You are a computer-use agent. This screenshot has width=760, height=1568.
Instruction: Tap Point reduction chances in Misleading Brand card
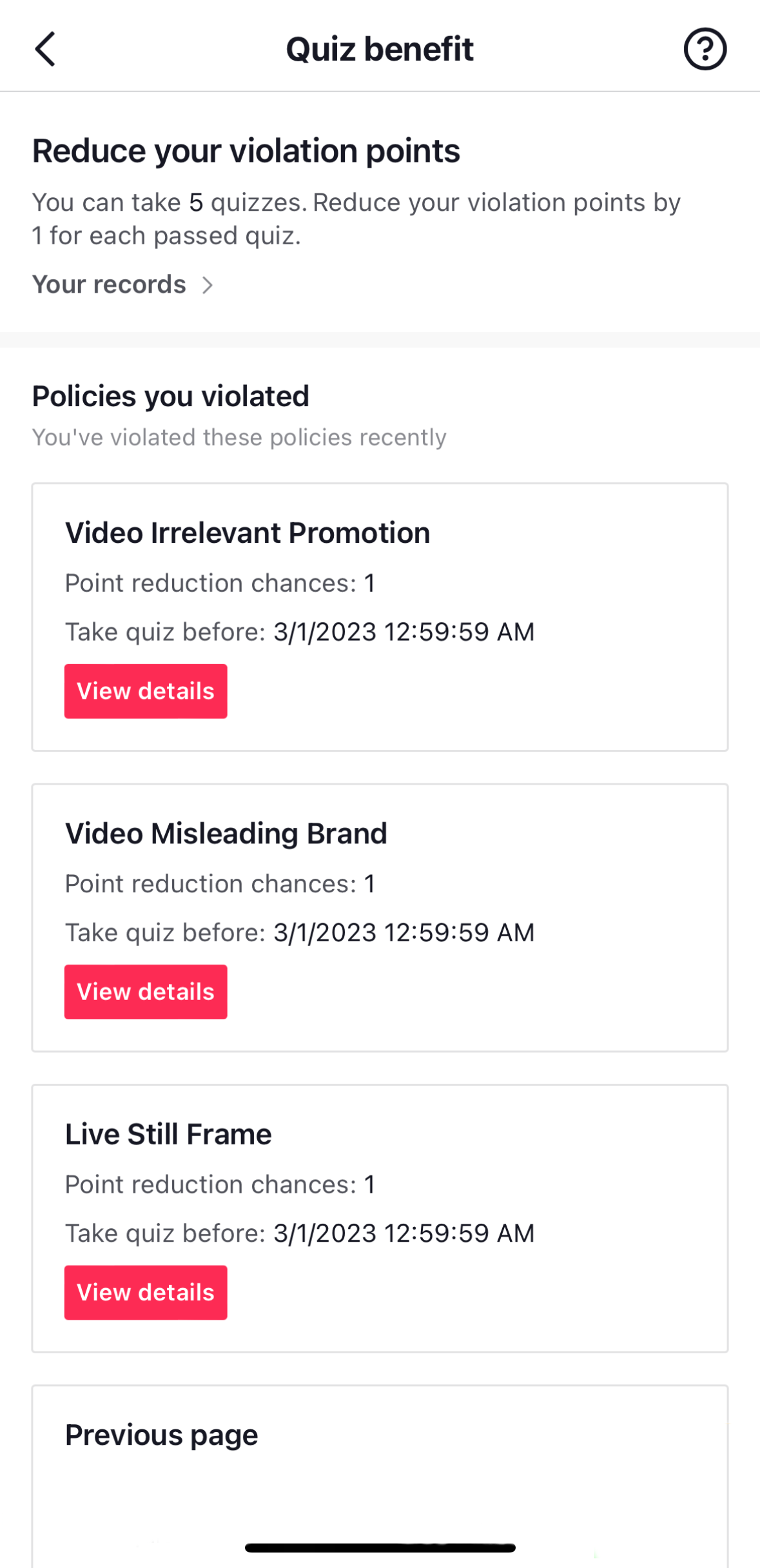point(220,883)
